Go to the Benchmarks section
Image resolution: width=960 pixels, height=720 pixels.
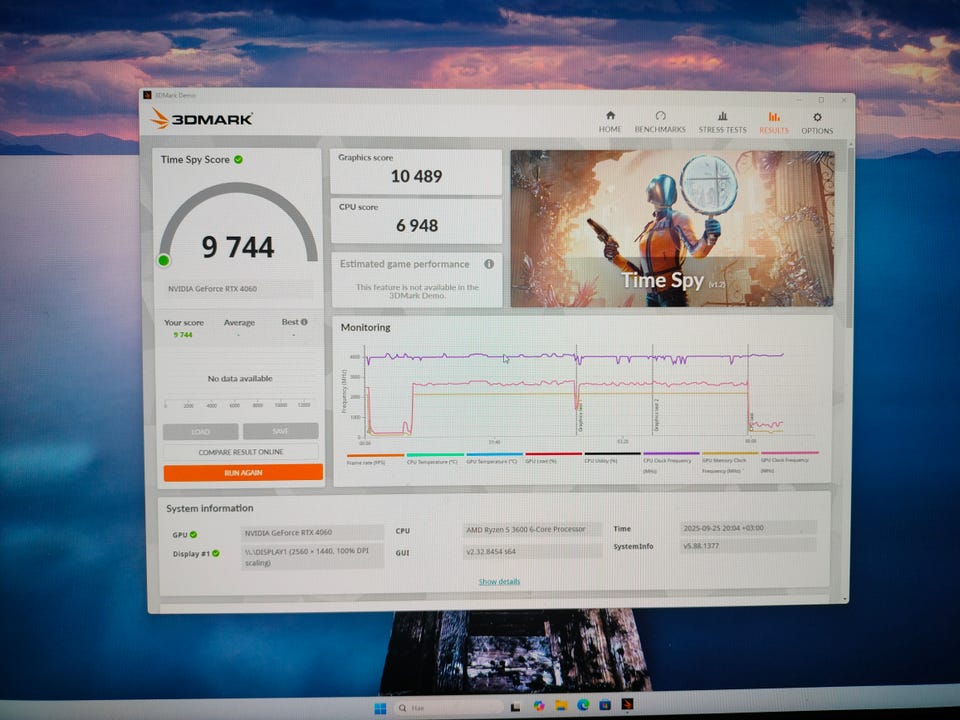tap(660, 122)
